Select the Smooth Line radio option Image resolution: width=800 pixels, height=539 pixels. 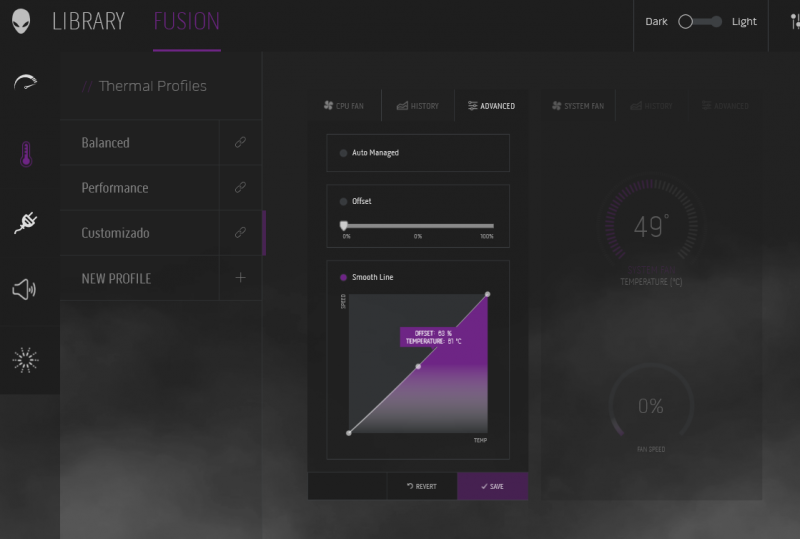pyautogui.click(x=344, y=277)
